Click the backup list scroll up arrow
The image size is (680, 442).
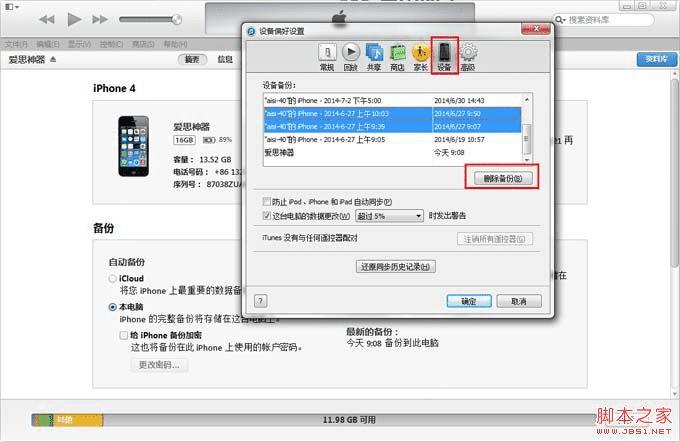pos(526,99)
